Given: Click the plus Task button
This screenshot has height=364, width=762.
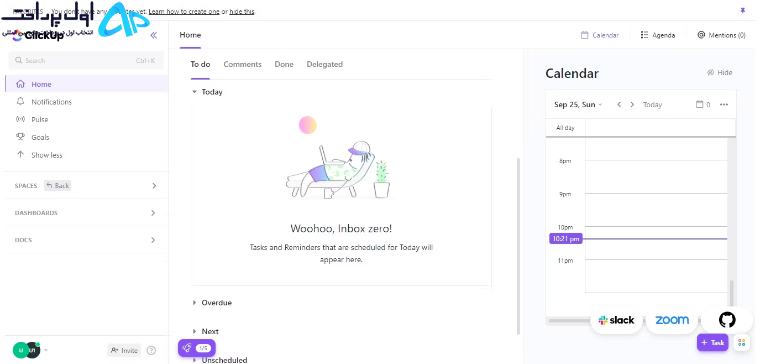Looking at the screenshot, I should tap(712, 342).
